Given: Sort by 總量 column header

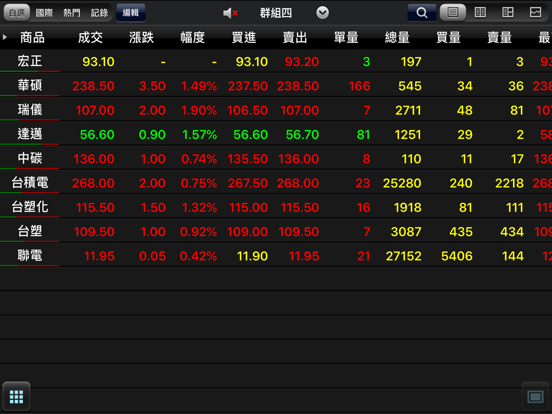Looking at the screenshot, I should [397, 37].
